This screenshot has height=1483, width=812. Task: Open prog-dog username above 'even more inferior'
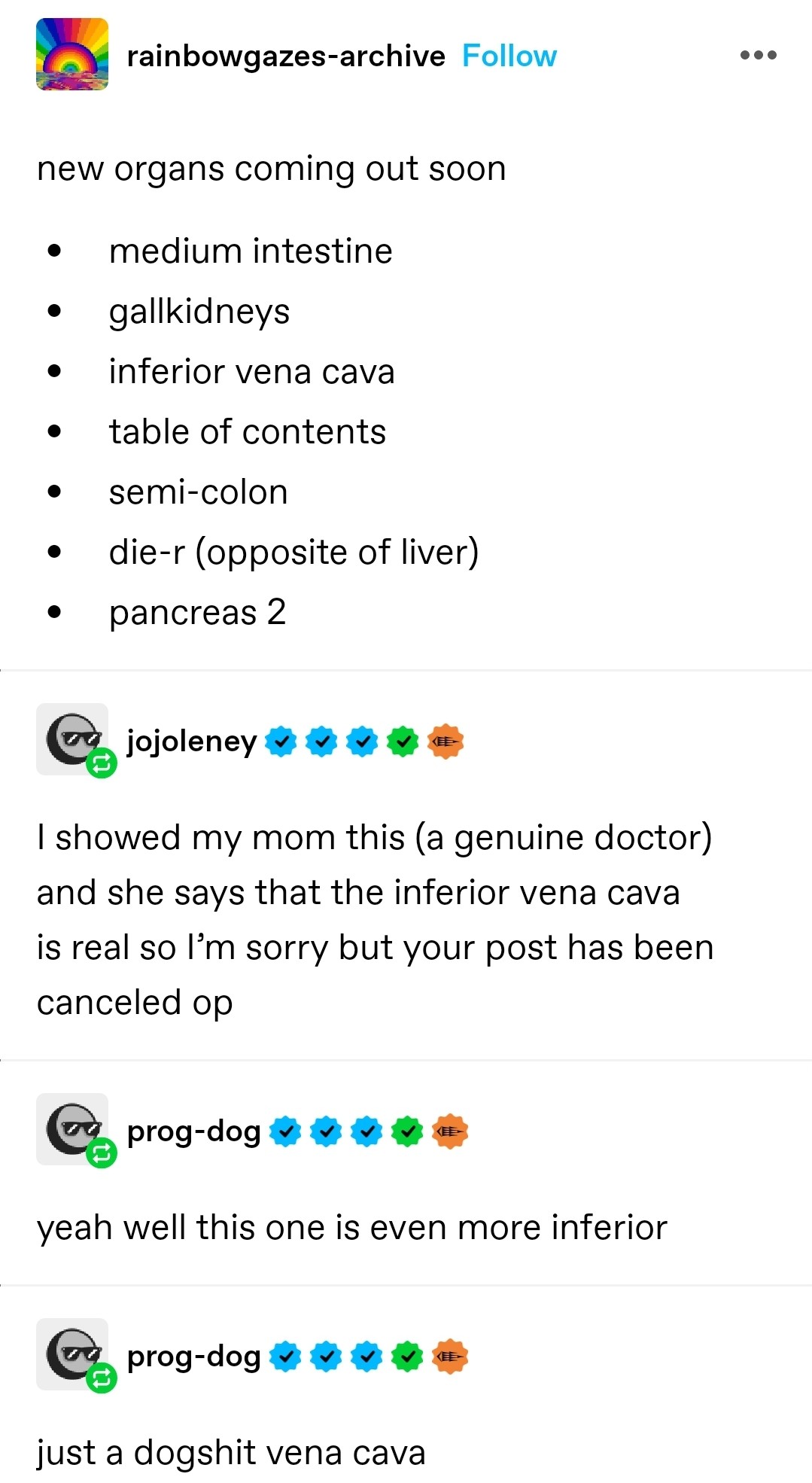(x=194, y=1131)
